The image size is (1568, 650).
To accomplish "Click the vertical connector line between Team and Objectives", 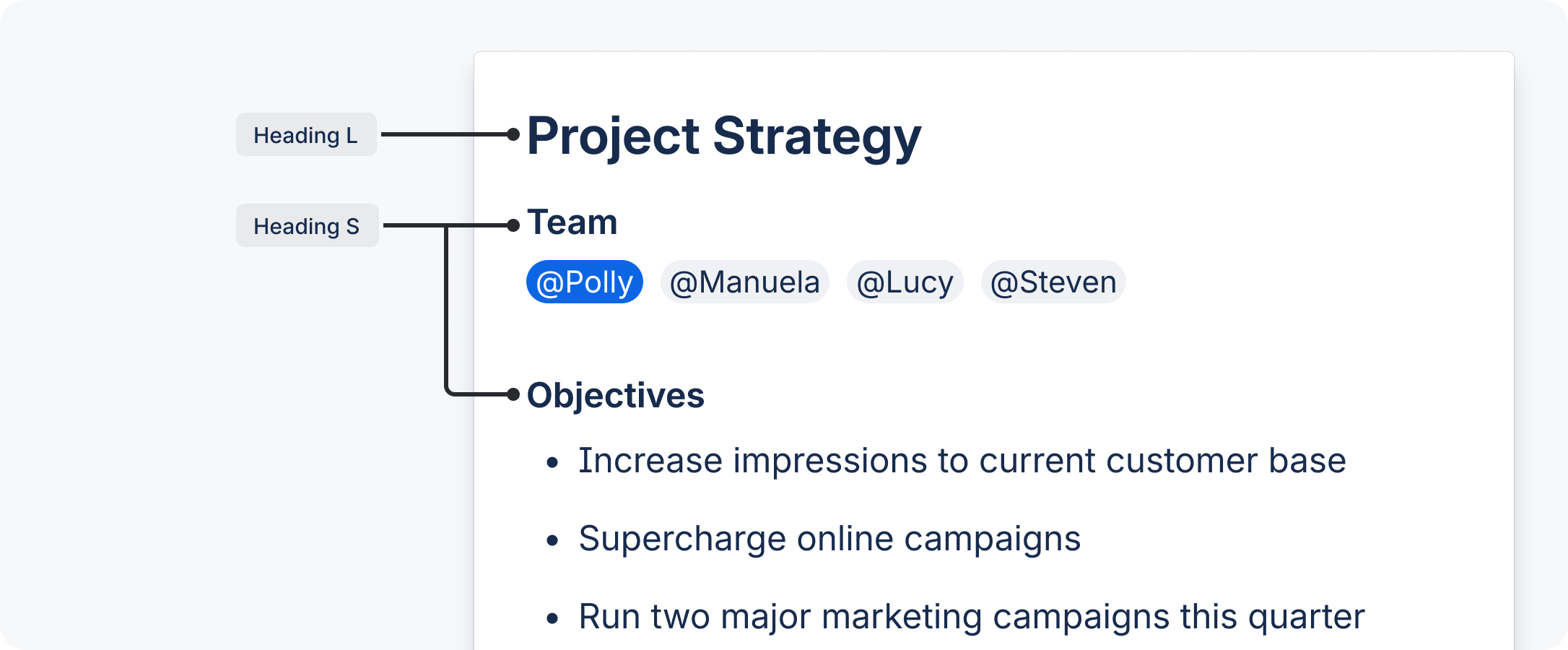I will pos(446,311).
